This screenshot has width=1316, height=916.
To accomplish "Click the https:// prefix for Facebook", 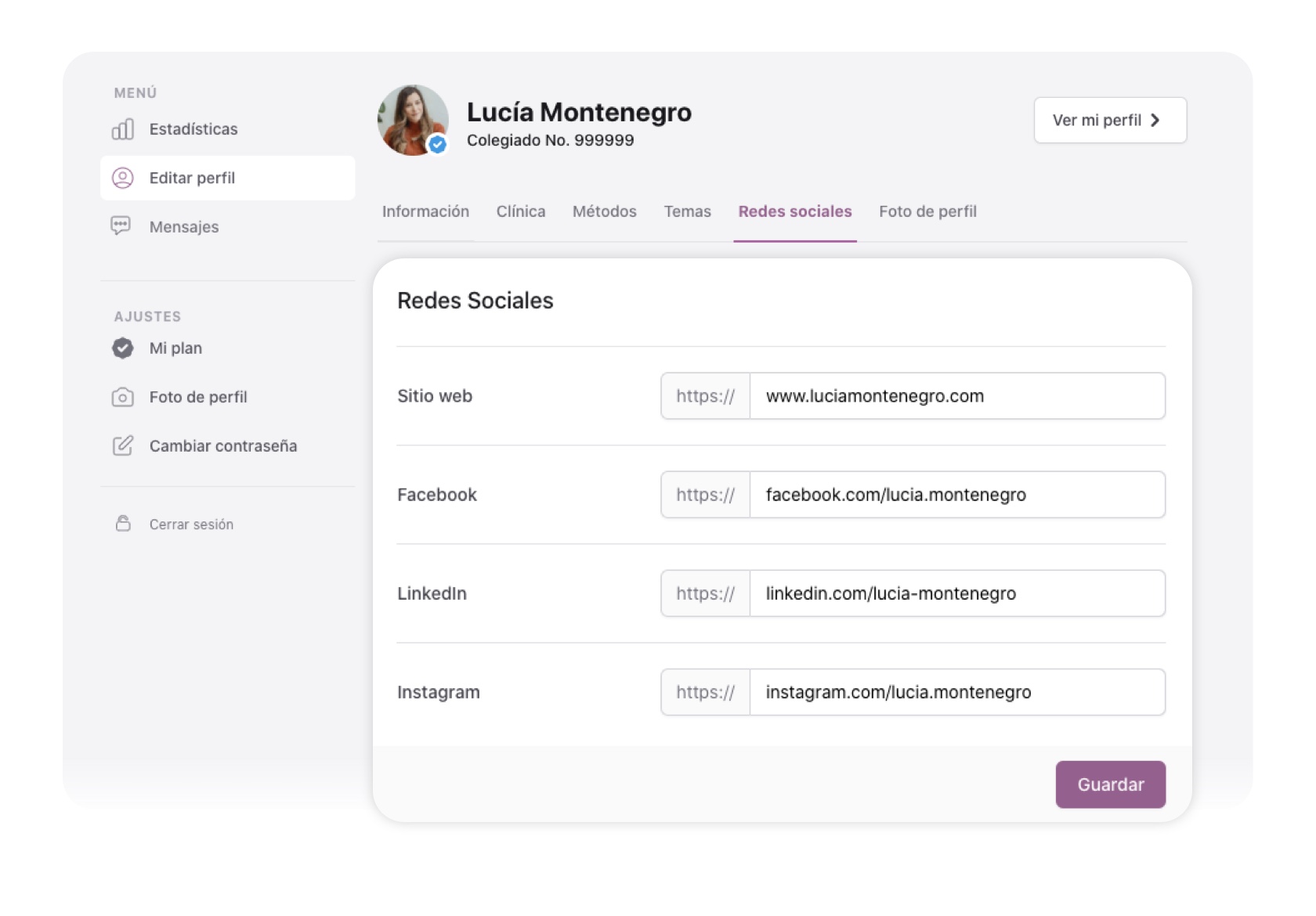I will point(706,495).
